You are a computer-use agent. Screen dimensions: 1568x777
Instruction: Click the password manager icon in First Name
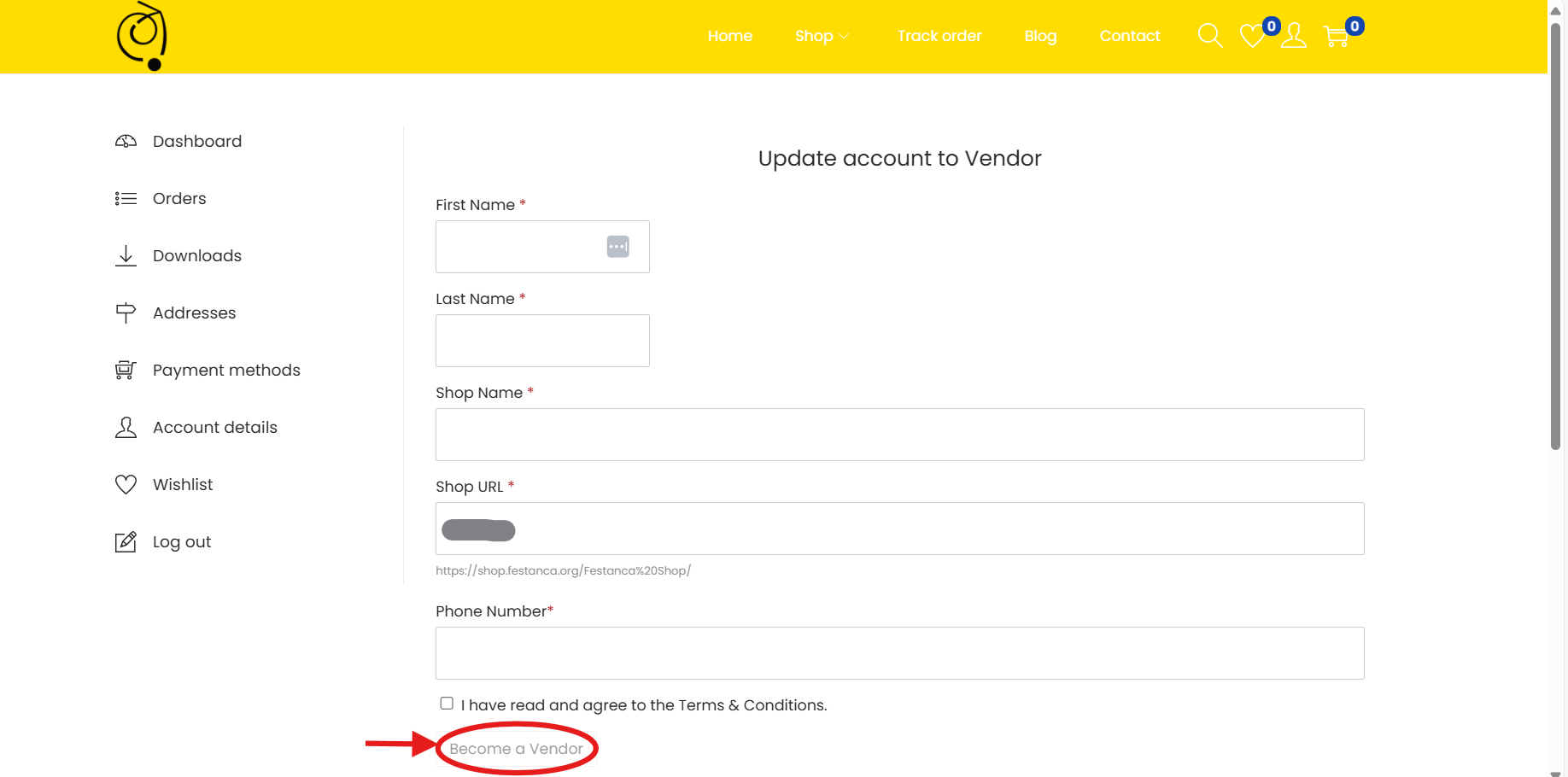(x=617, y=247)
